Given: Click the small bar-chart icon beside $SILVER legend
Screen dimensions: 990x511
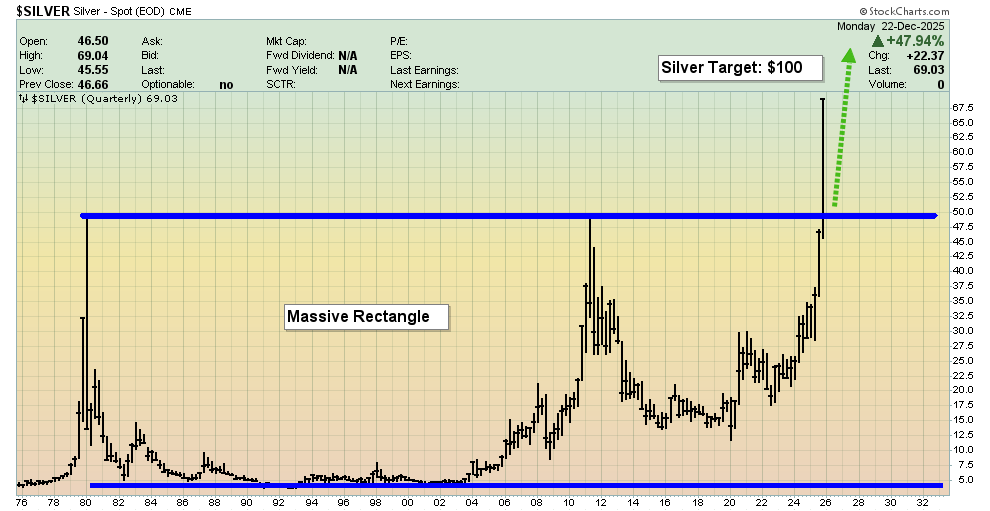Looking at the screenshot, I should pos(24,100).
